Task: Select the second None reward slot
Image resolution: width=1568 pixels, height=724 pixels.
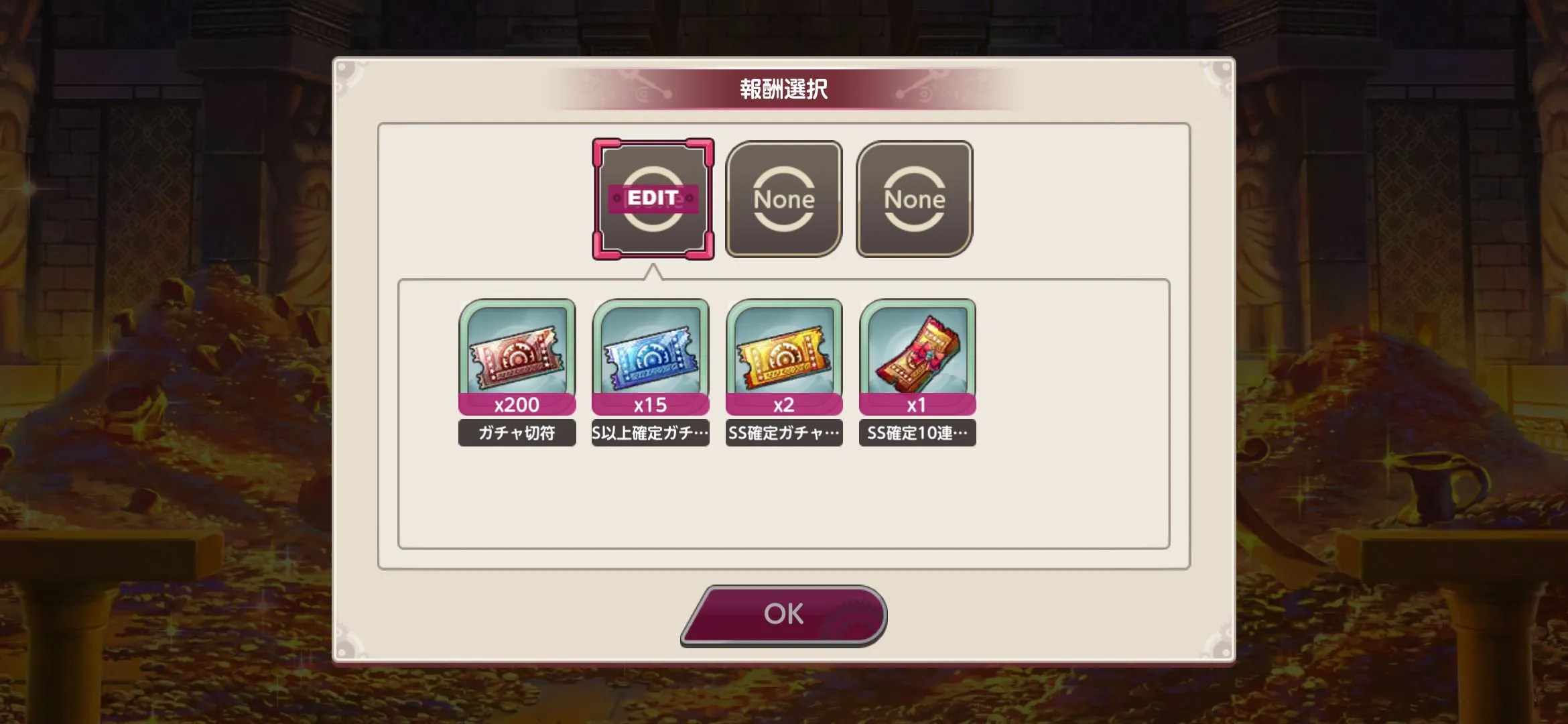Action: pos(784,199)
